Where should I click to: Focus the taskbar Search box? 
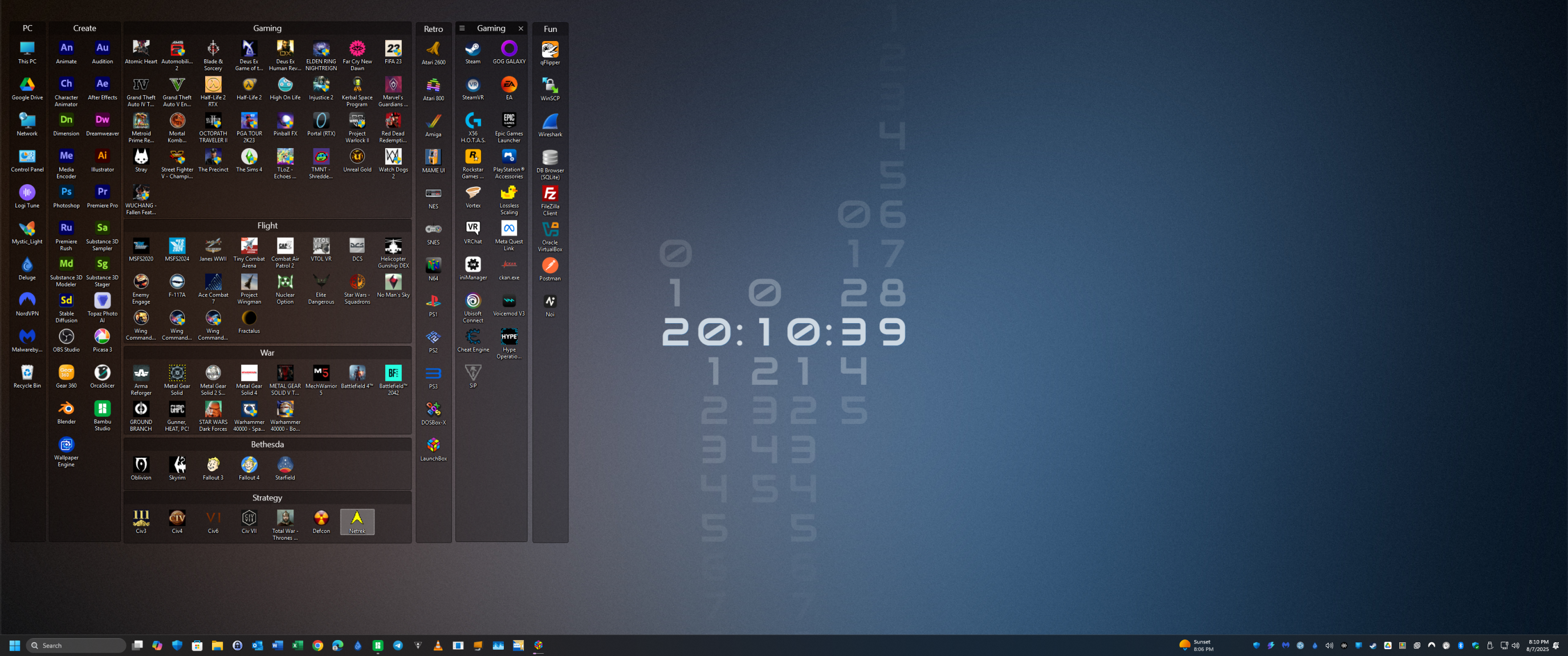[x=76, y=645]
